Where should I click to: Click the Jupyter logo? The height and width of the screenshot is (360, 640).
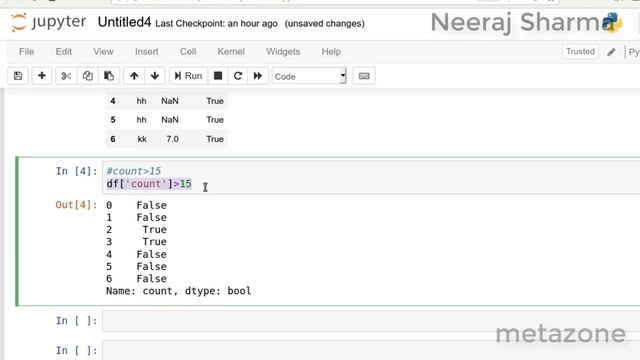(x=48, y=22)
